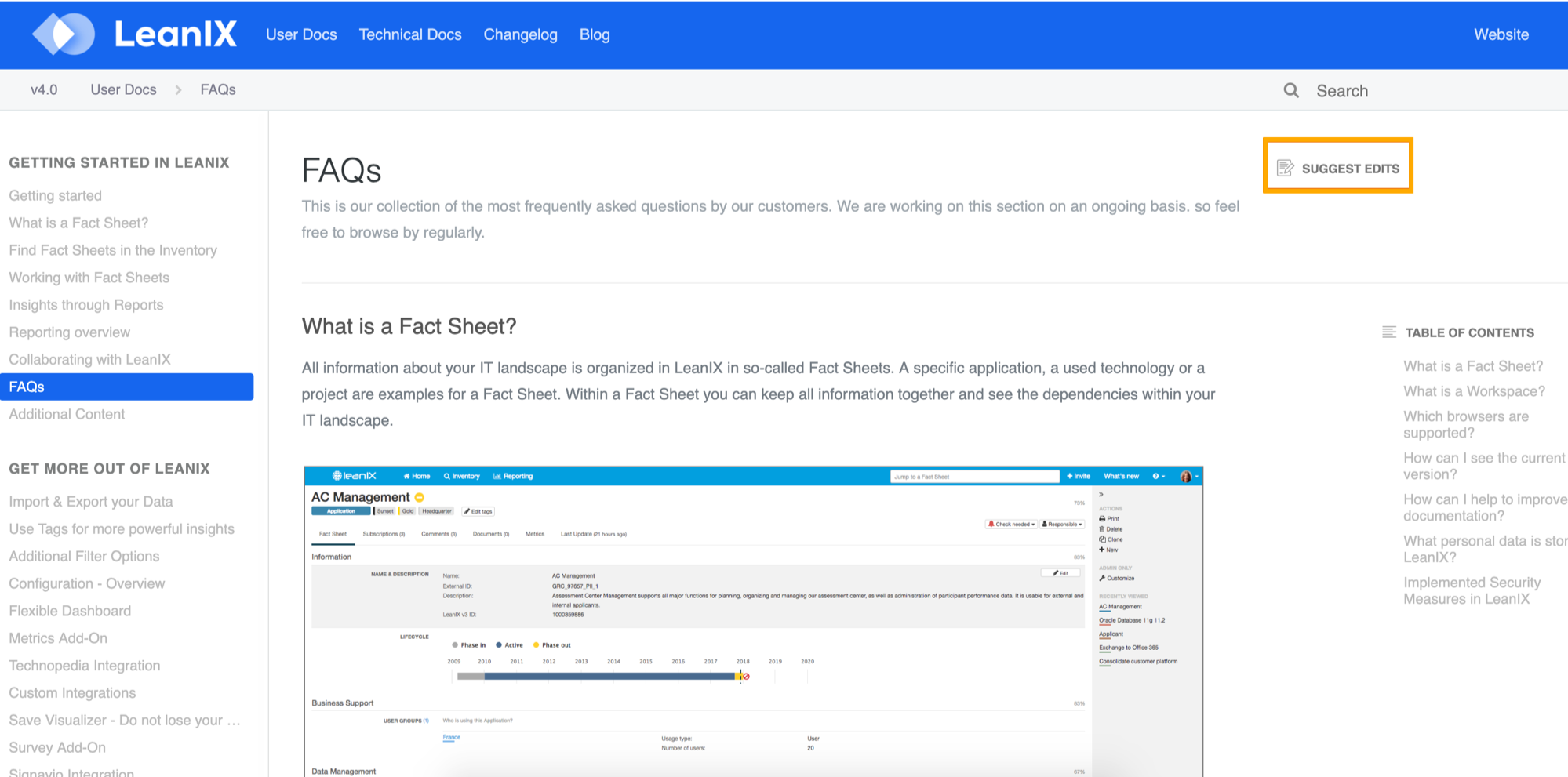
Task: Click the GETTING STARTED IN LEANIX header
Action: click(x=119, y=162)
